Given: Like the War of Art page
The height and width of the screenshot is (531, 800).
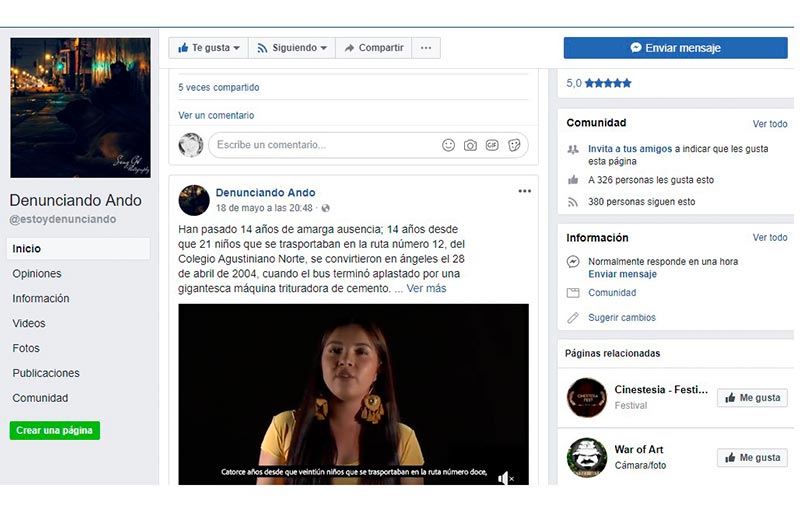Looking at the screenshot, I should pyautogui.click(x=752, y=458).
